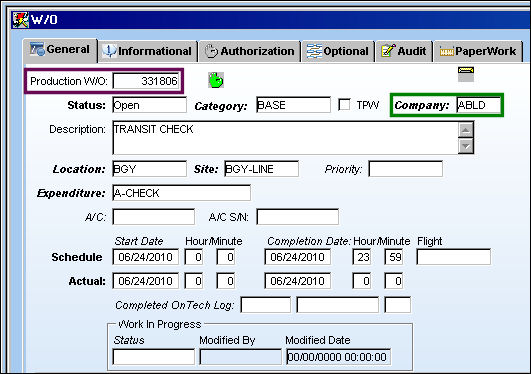Click the Schedule start Hour field
The height and width of the screenshot is (374, 531).
[194, 257]
